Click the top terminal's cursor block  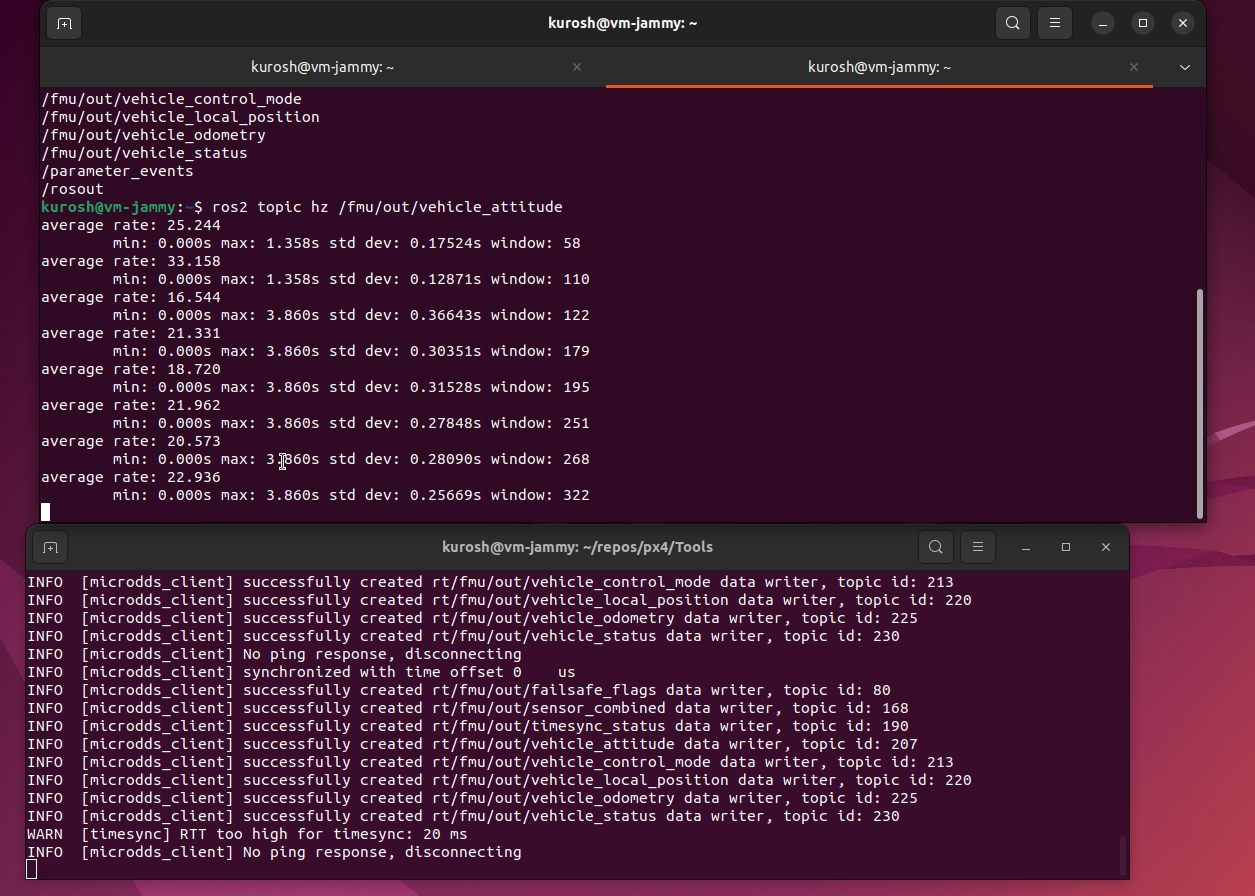45,513
